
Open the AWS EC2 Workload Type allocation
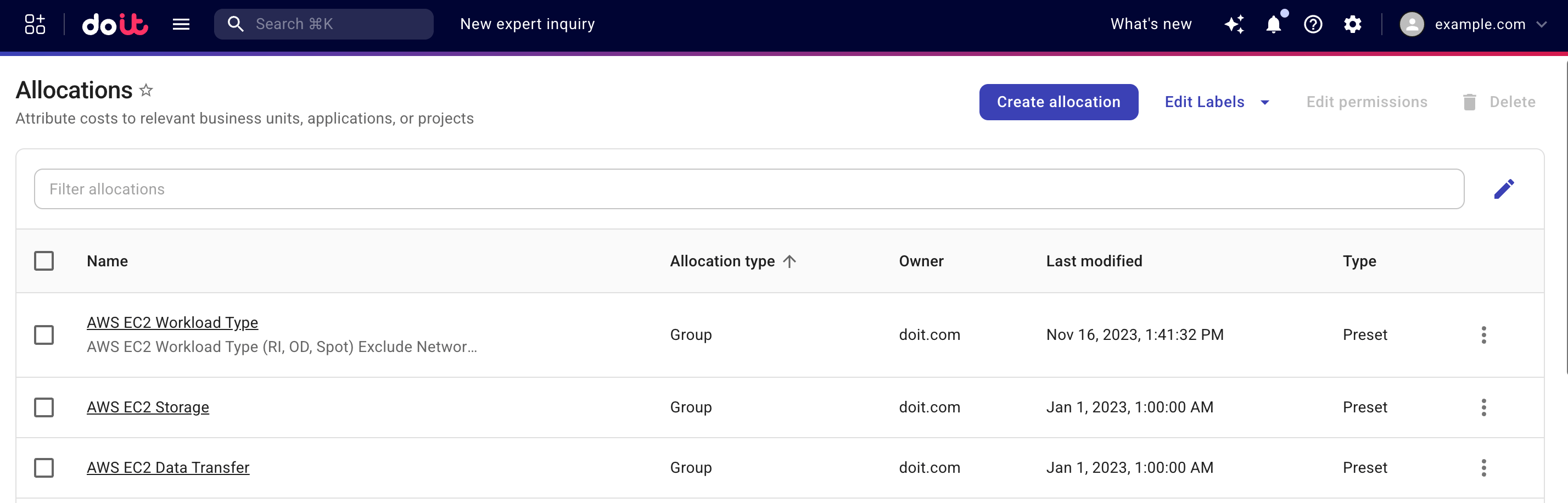click(172, 322)
